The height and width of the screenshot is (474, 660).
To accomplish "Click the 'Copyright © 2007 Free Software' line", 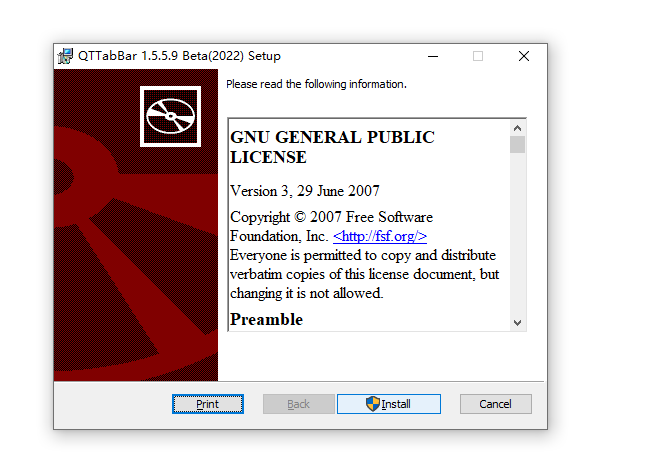I will pos(332,217).
